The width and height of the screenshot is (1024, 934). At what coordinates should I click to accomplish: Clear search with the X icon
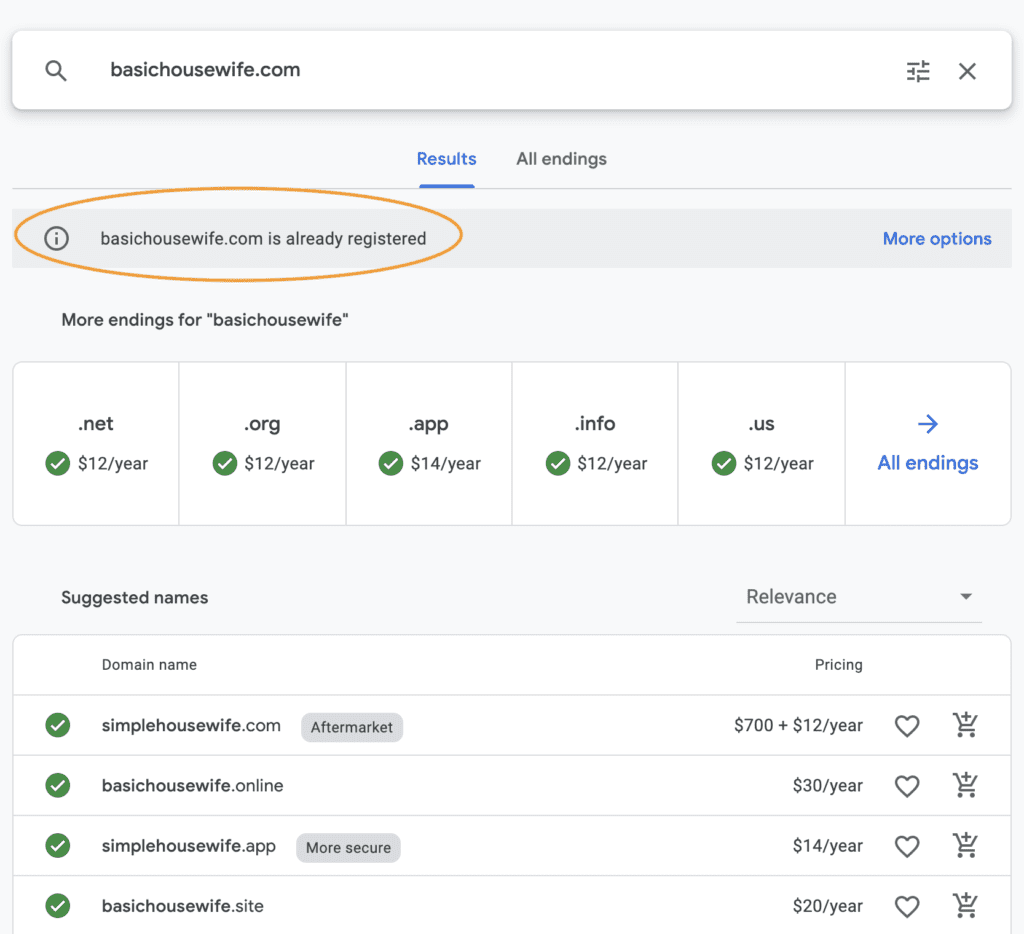tap(967, 71)
